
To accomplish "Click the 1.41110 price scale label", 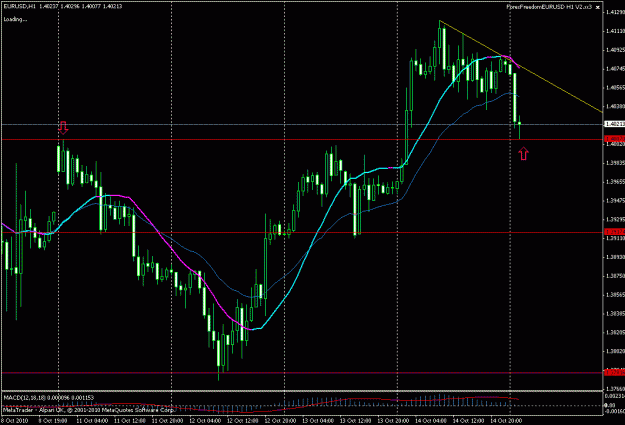I will coord(615,31).
